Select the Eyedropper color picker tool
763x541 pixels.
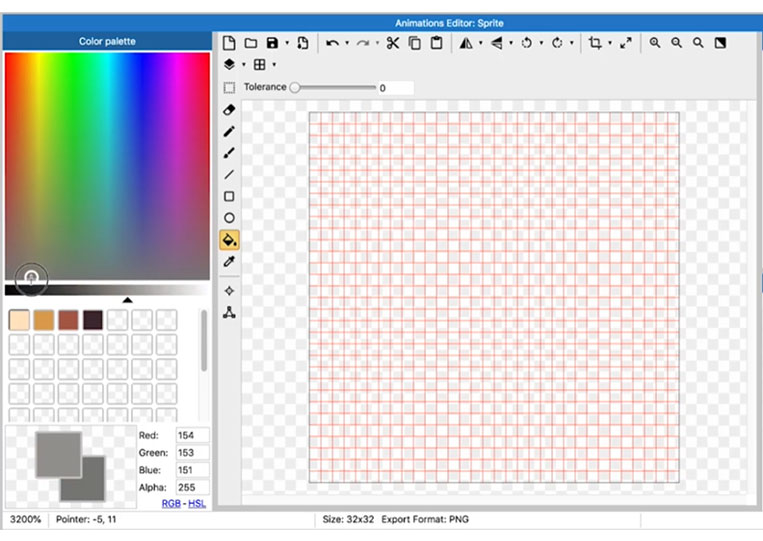tap(229, 262)
